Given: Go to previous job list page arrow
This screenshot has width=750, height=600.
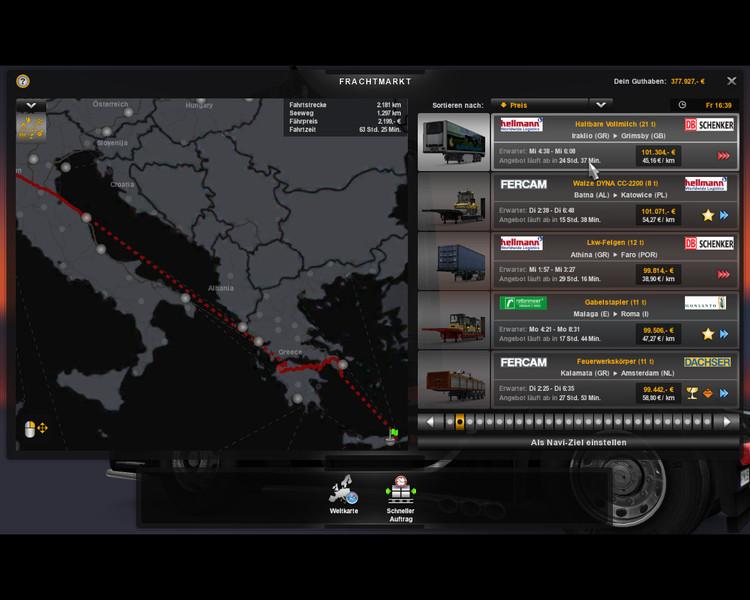Looking at the screenshot, I should [x=430, y=422].
